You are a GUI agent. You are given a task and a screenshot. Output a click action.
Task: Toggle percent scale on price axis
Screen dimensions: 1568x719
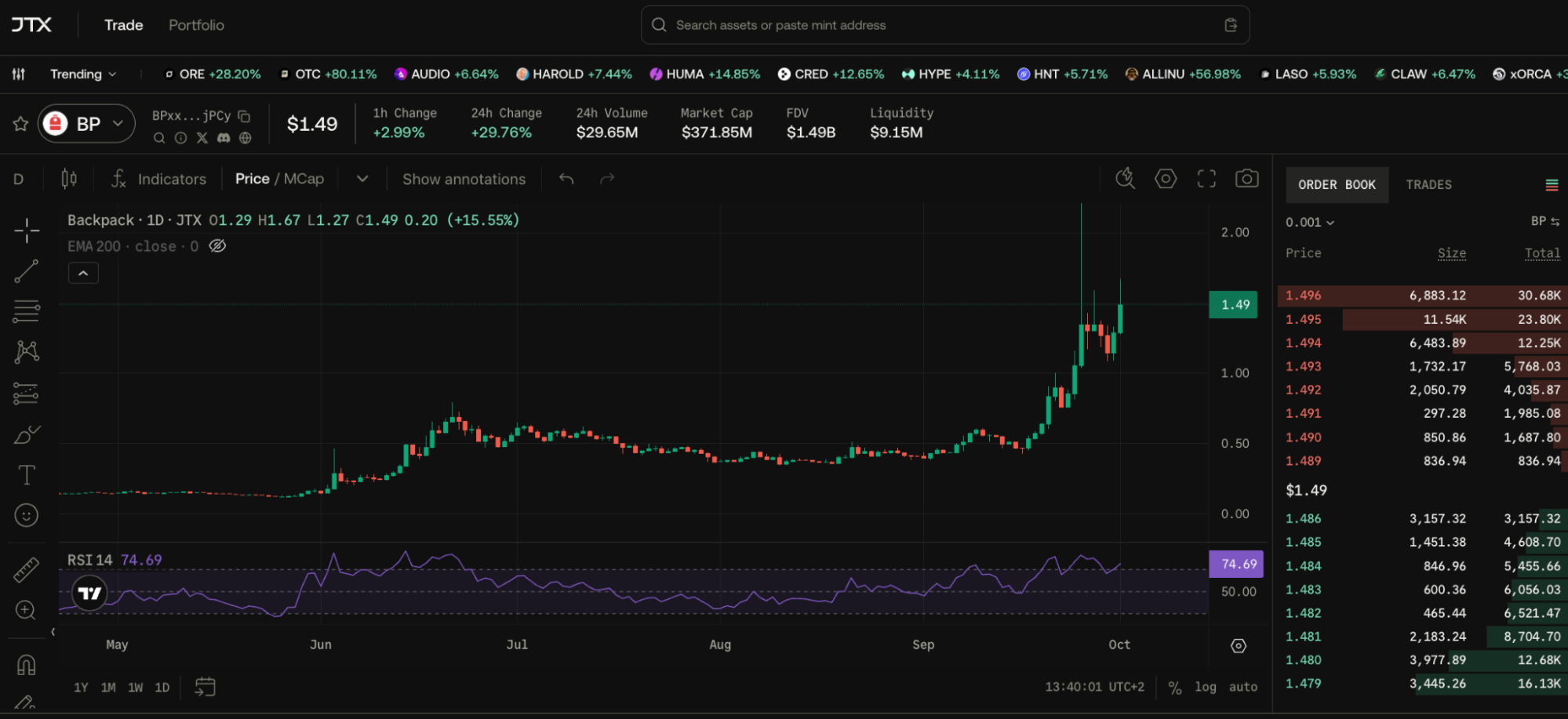(1174, 687)
